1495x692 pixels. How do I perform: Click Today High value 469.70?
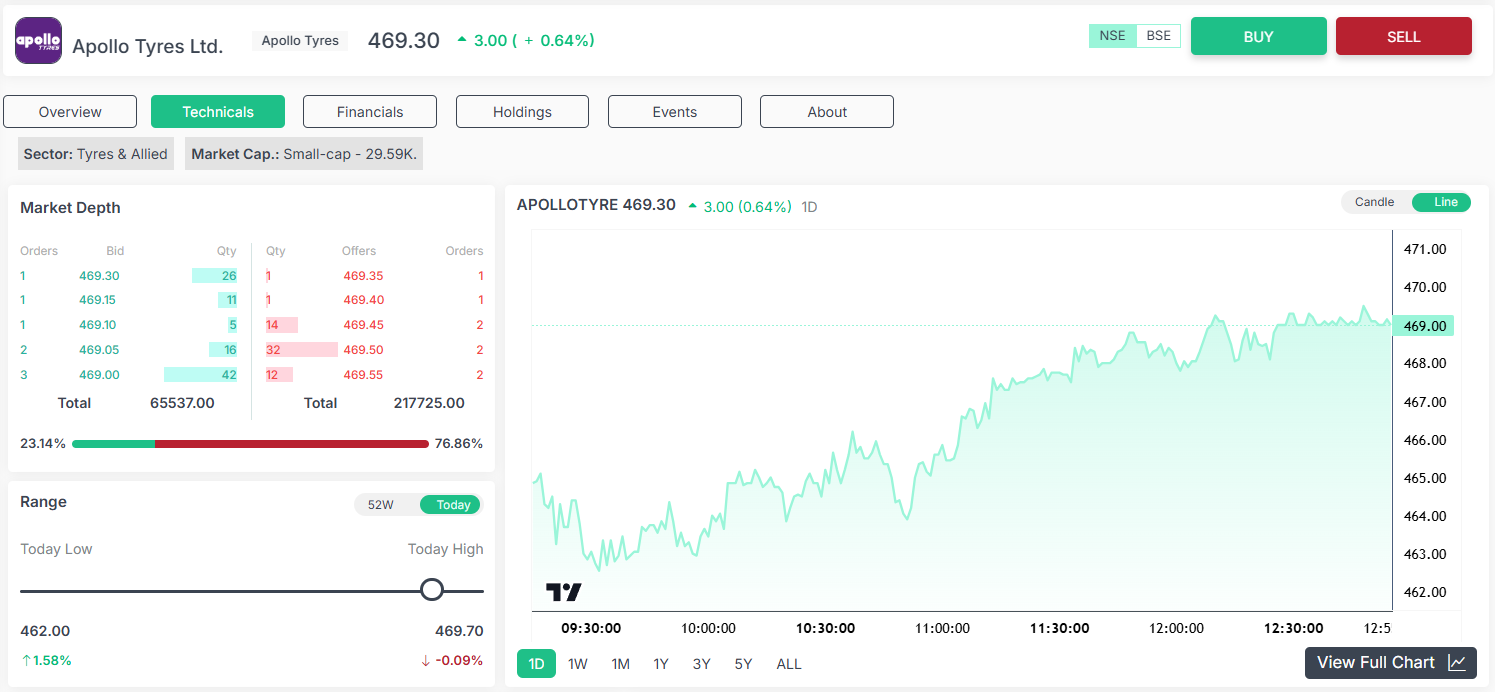coord(459,631)
